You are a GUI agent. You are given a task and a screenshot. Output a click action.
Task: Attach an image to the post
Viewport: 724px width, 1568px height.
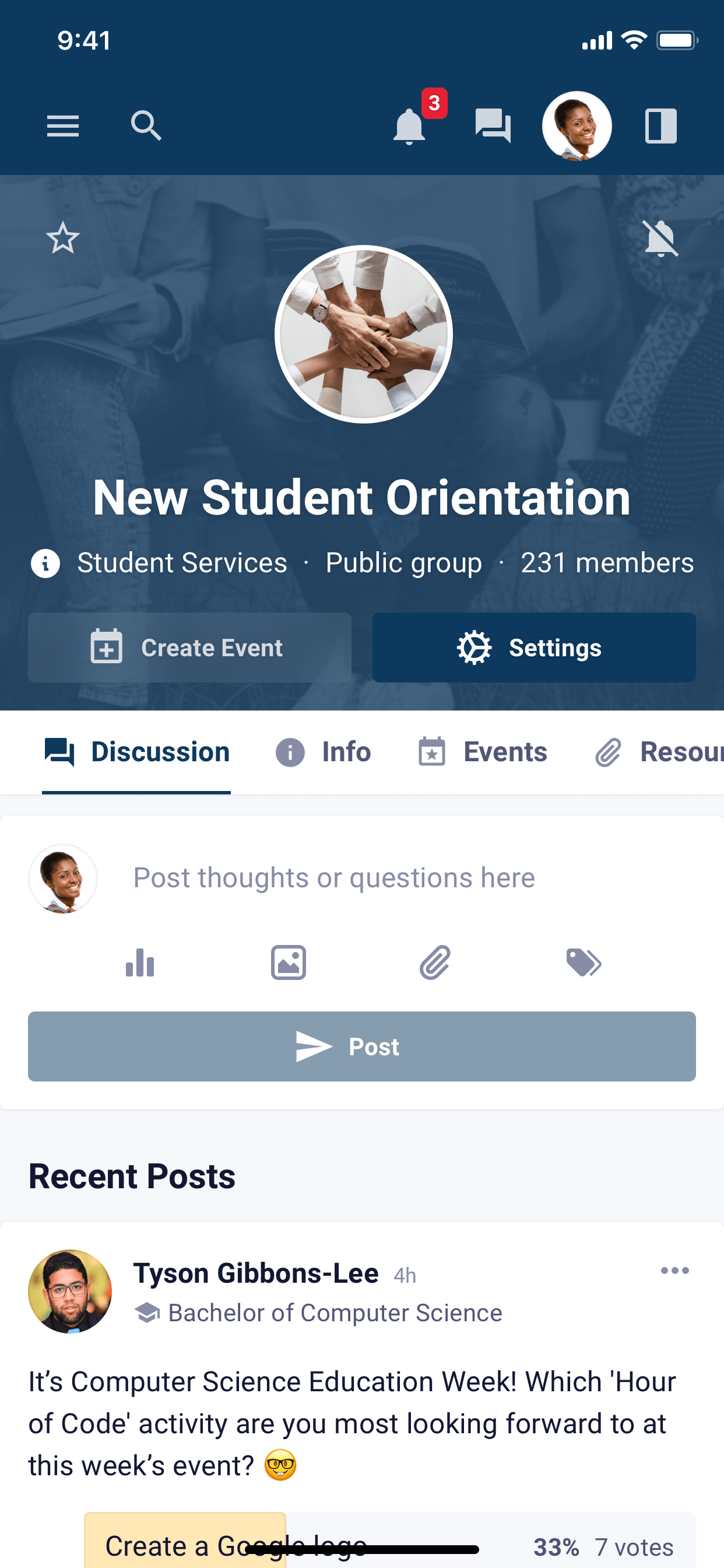coord(289,963)
